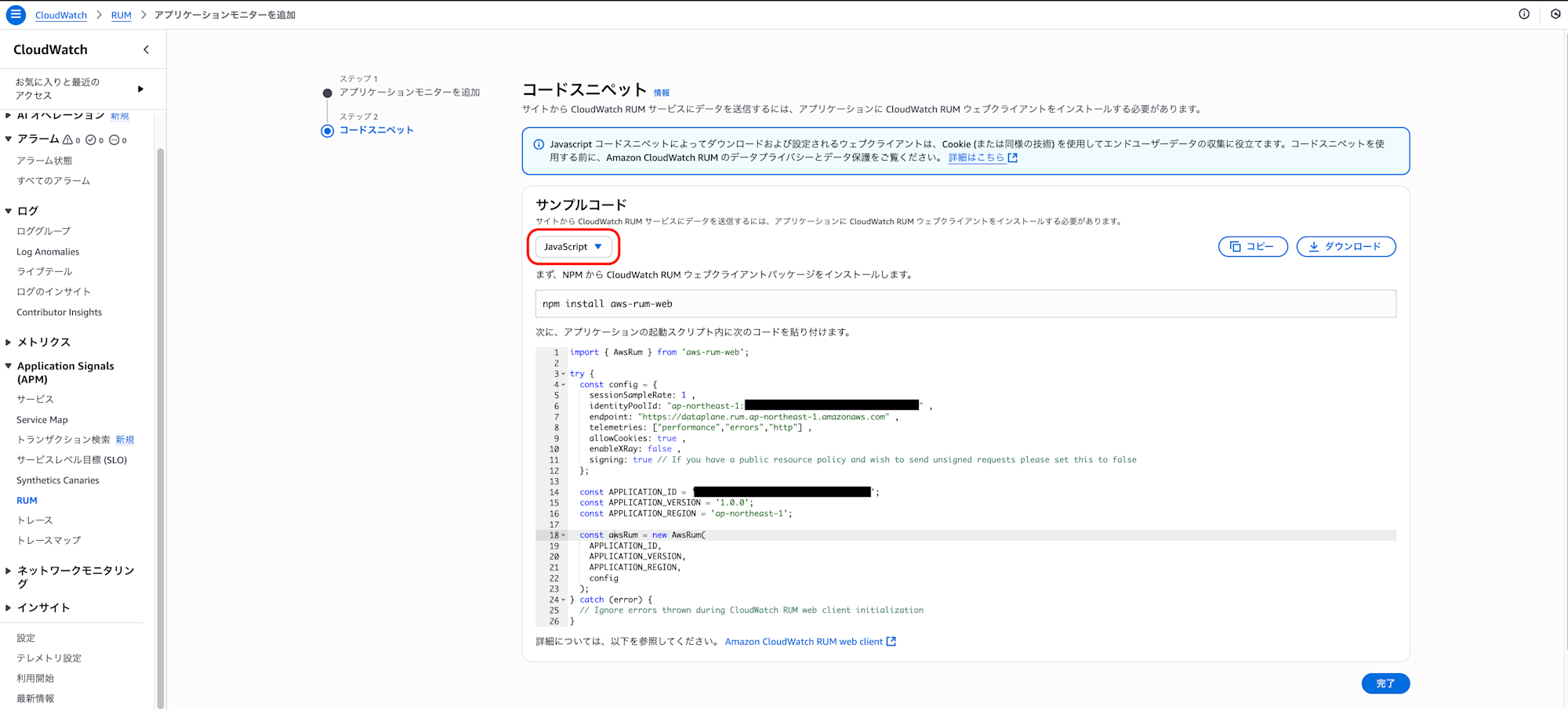Collapse the アラーム section triangle
Image resolution: width=1568 pixels, height=710 pixels.
tap(9, 139)
